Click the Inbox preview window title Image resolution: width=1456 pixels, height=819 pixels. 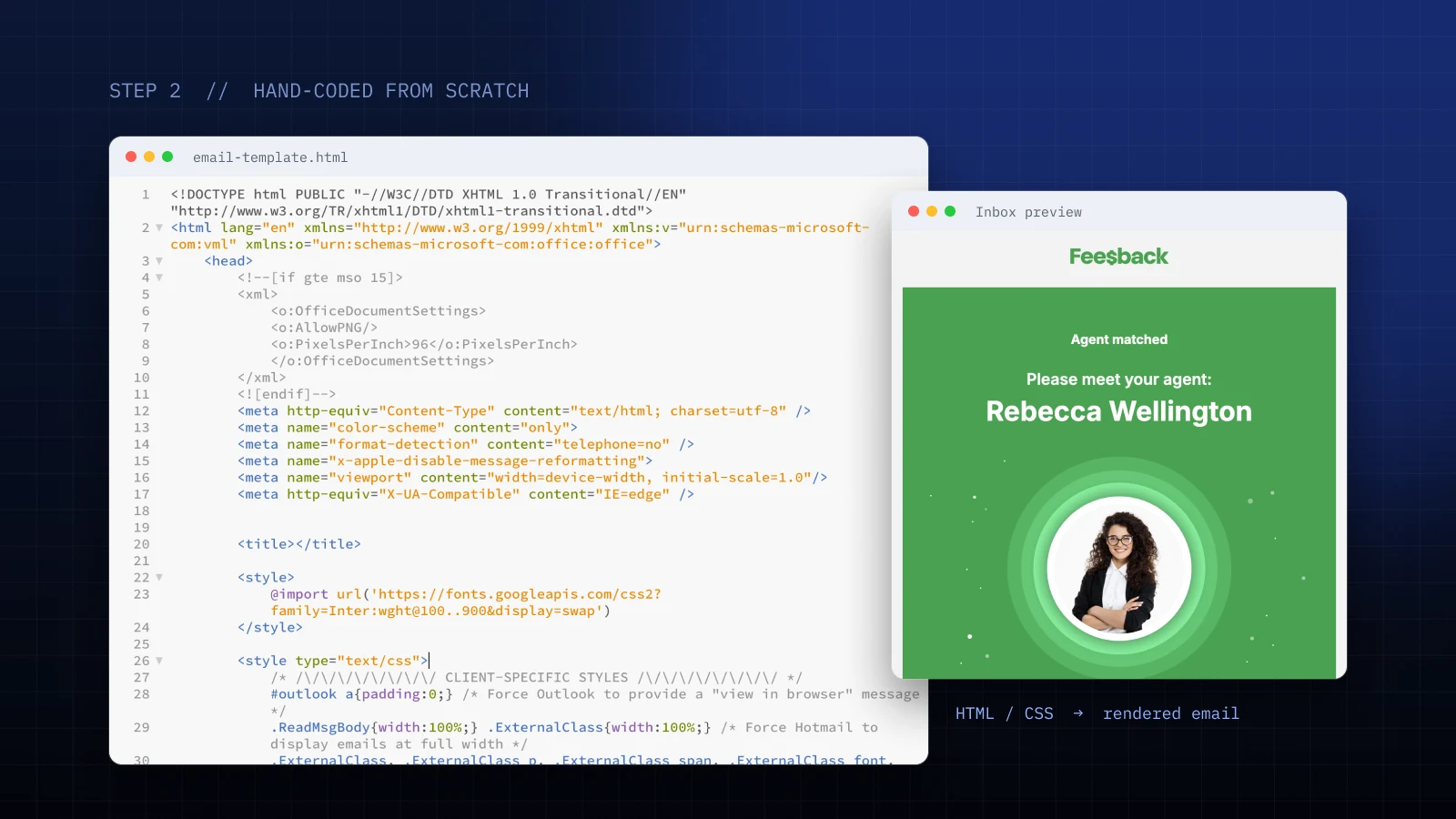pos(1028,212)
